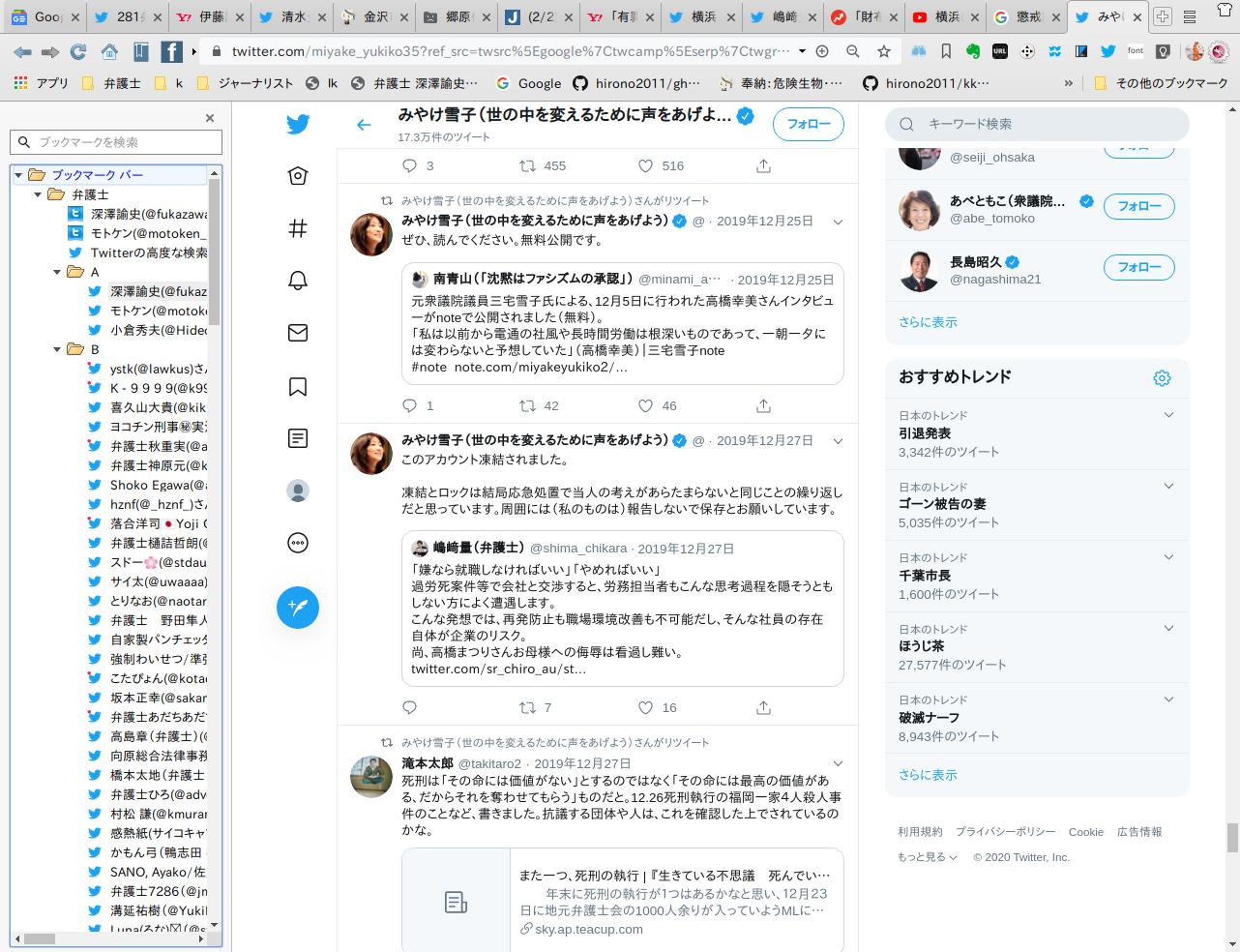Go back using the arrow beside the profile name
1240x952 pixels.
[x=364, y=125]
